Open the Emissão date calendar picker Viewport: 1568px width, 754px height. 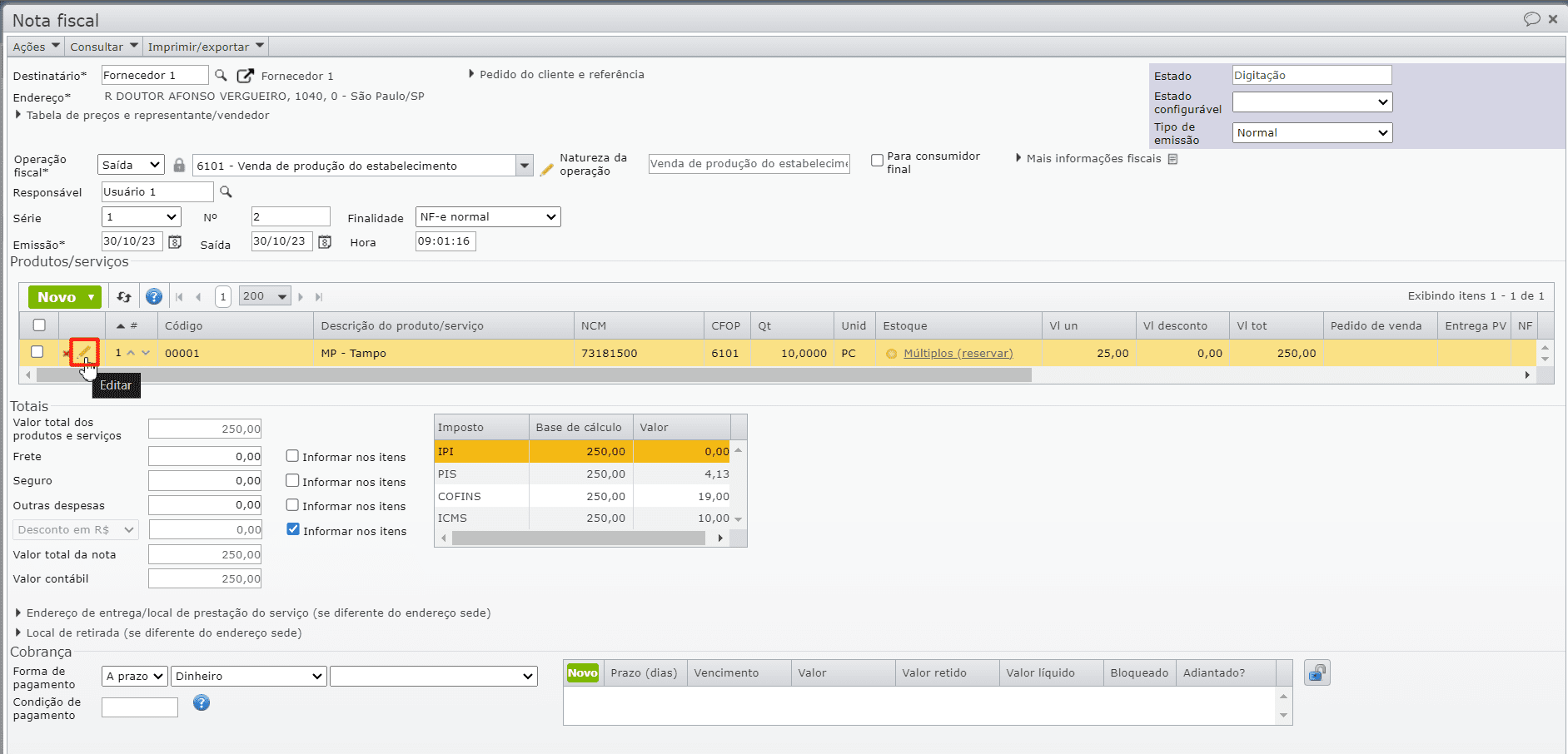(175, 242)
